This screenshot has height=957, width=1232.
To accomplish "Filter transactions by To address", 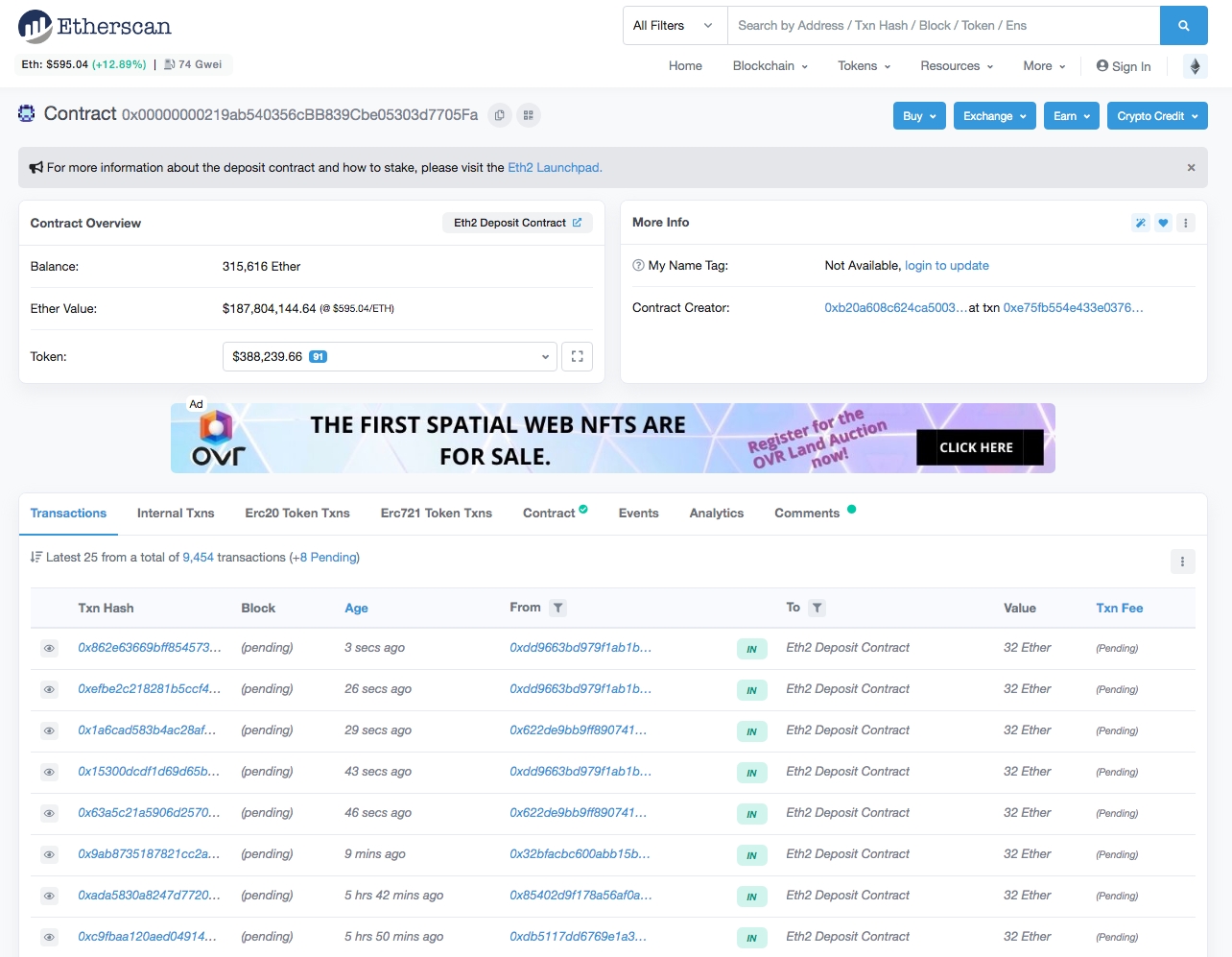I will click(x=817, y=608).
